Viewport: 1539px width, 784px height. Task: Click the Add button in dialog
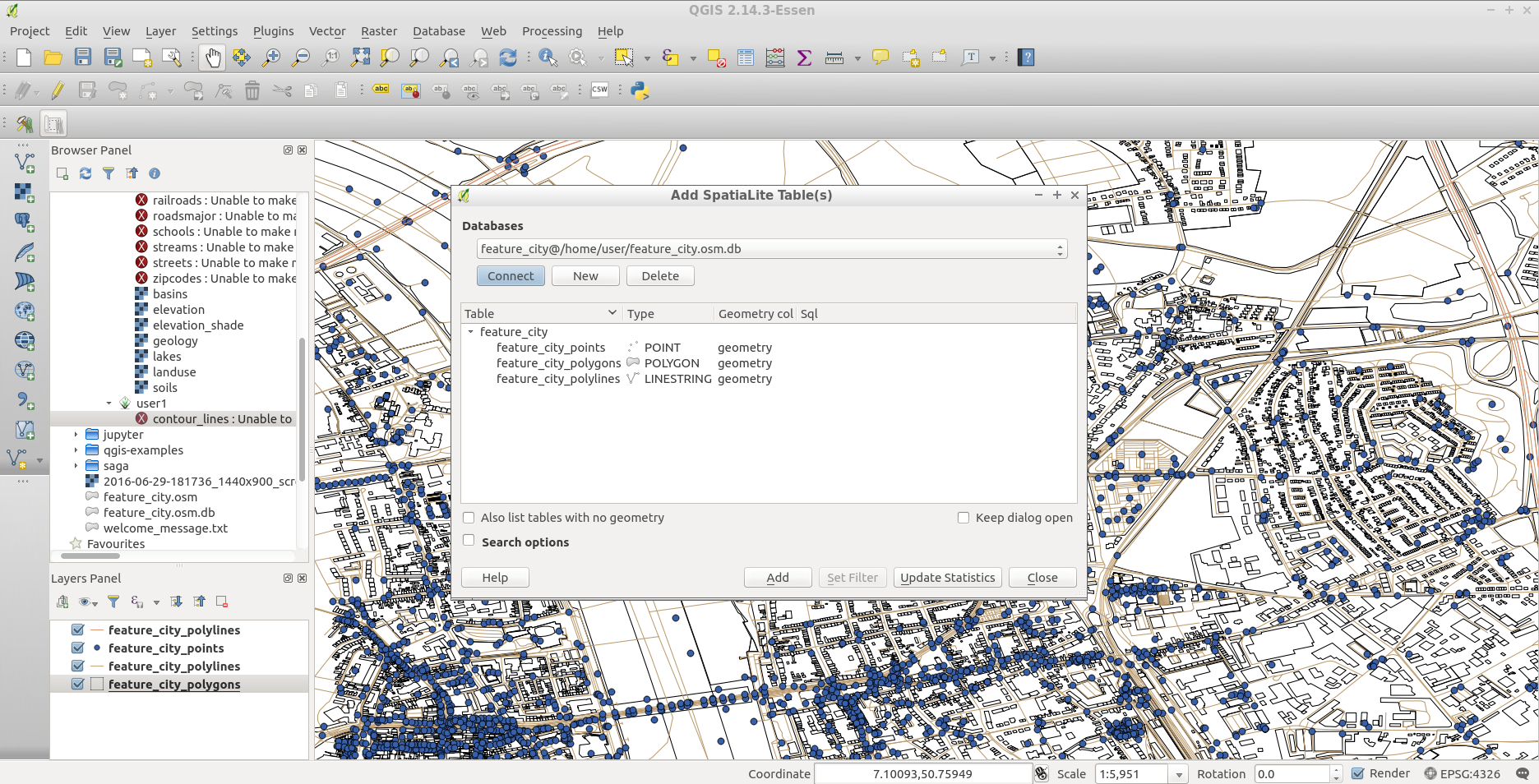(x=778, y=578)
